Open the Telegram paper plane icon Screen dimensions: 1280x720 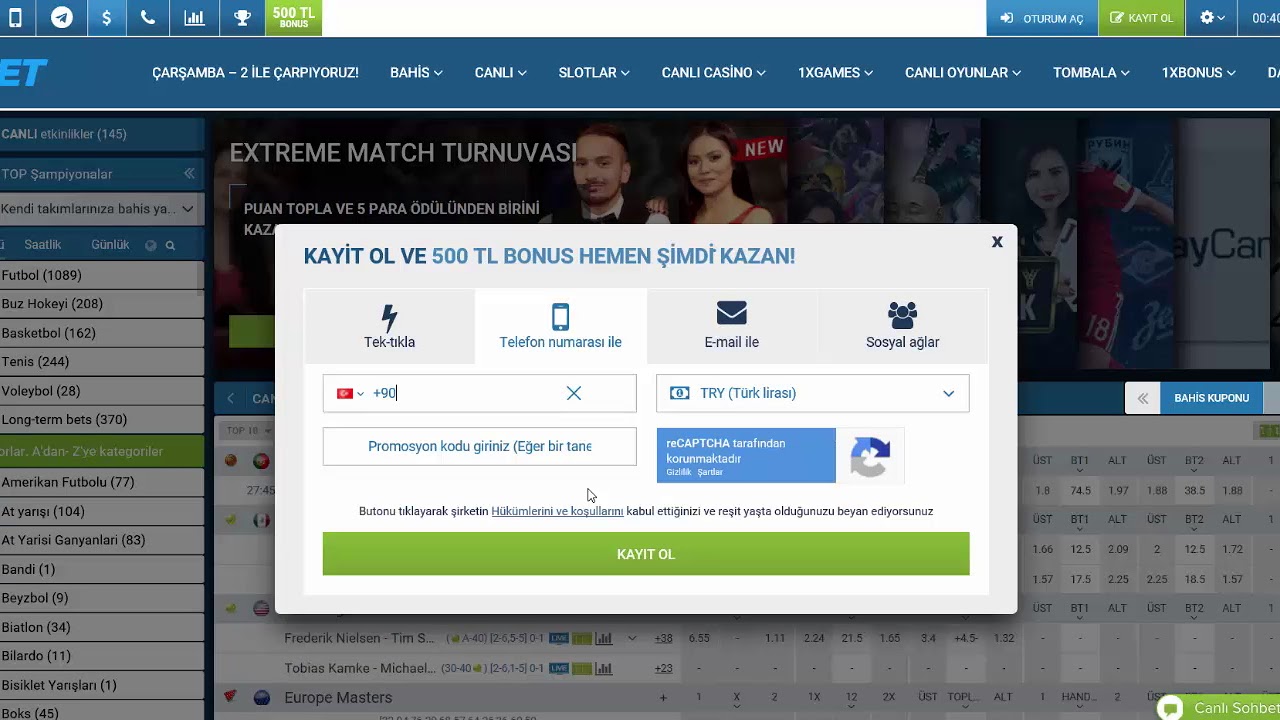62,18
